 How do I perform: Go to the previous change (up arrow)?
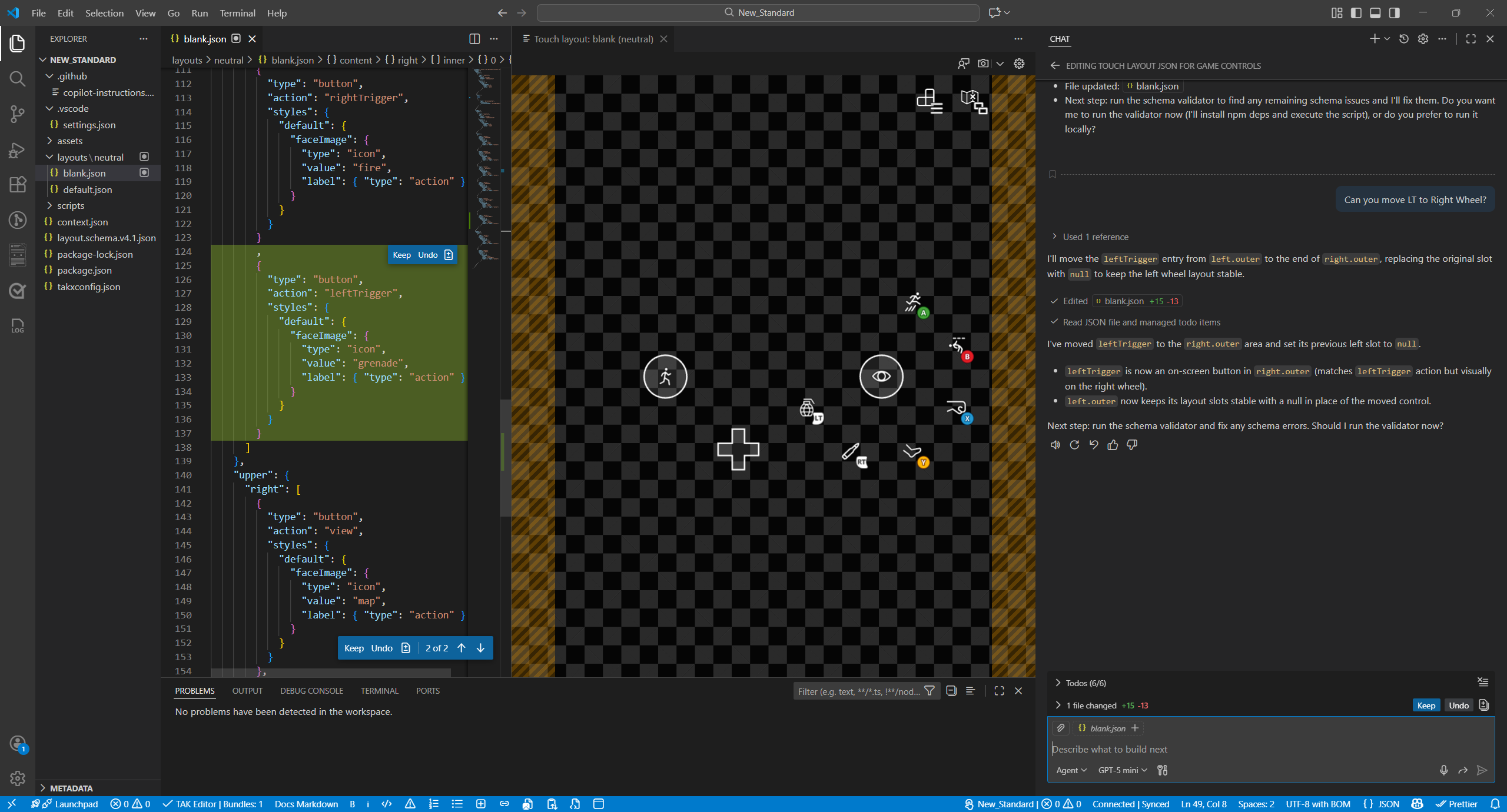tap(462, 648)
